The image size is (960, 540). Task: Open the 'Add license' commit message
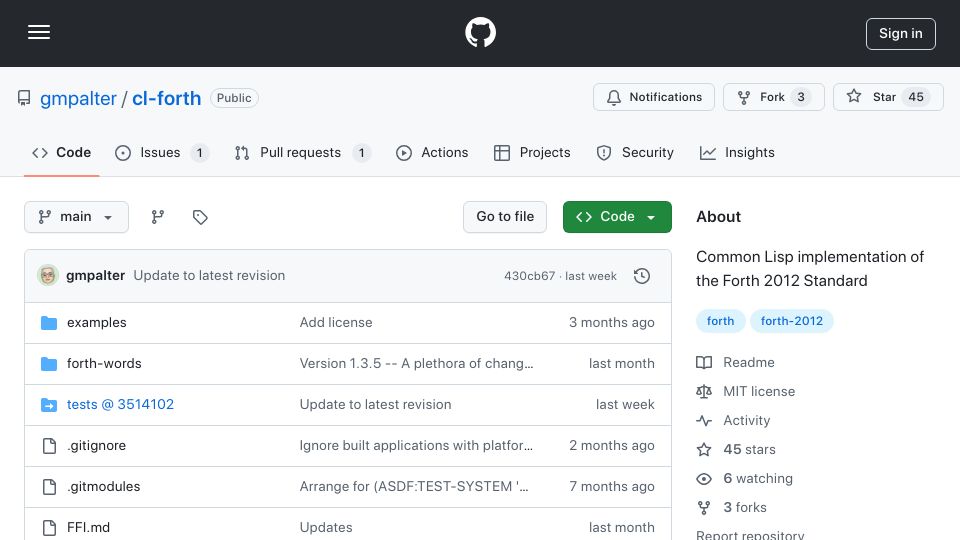pos(336,323)
